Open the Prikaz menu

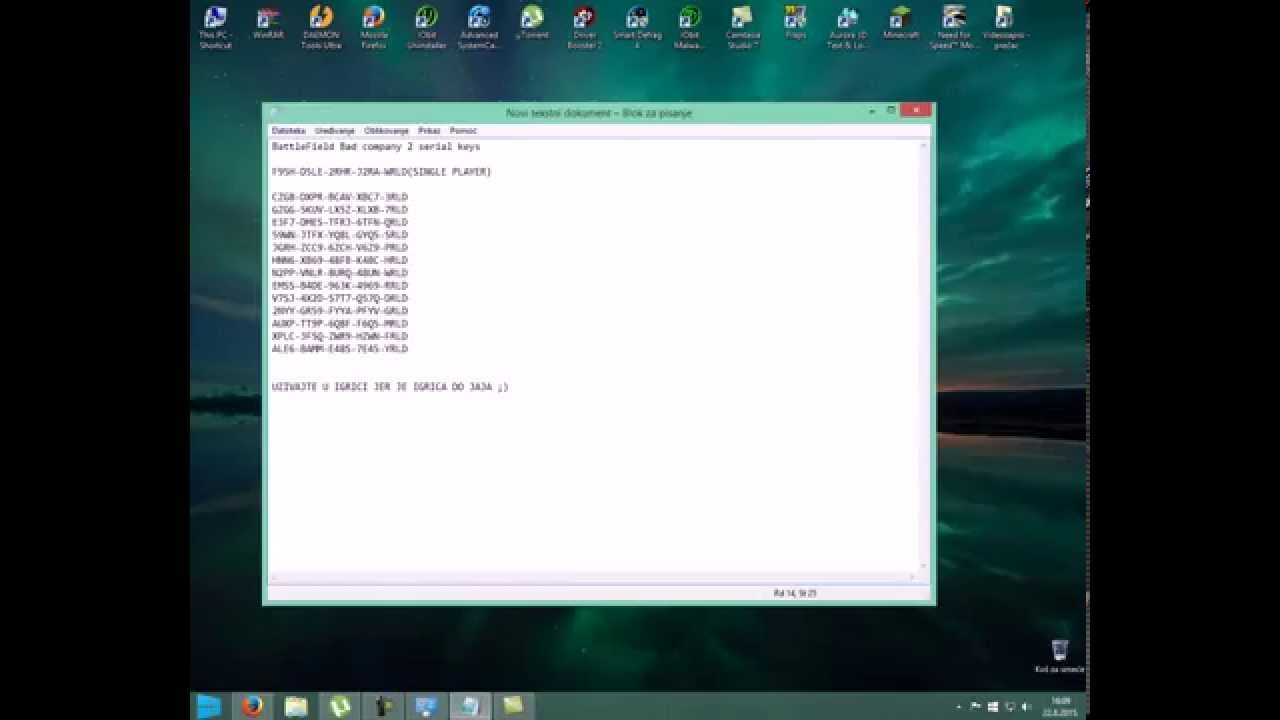[429, 131]
